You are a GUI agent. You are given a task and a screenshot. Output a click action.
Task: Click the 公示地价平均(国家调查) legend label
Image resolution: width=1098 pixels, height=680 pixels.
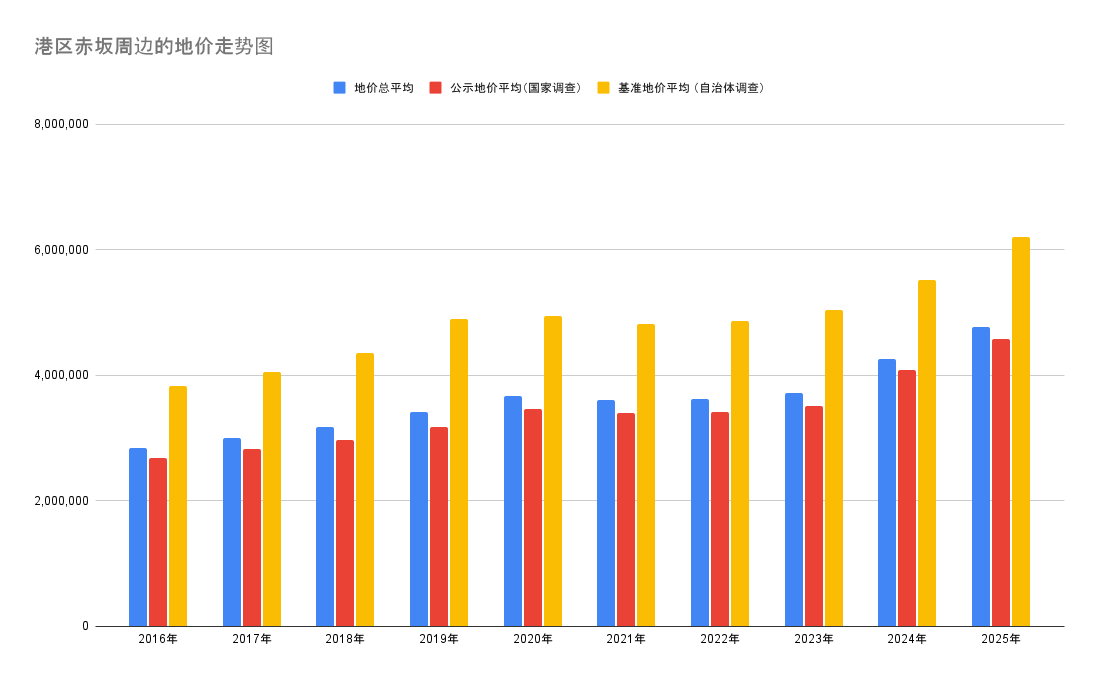515,88
